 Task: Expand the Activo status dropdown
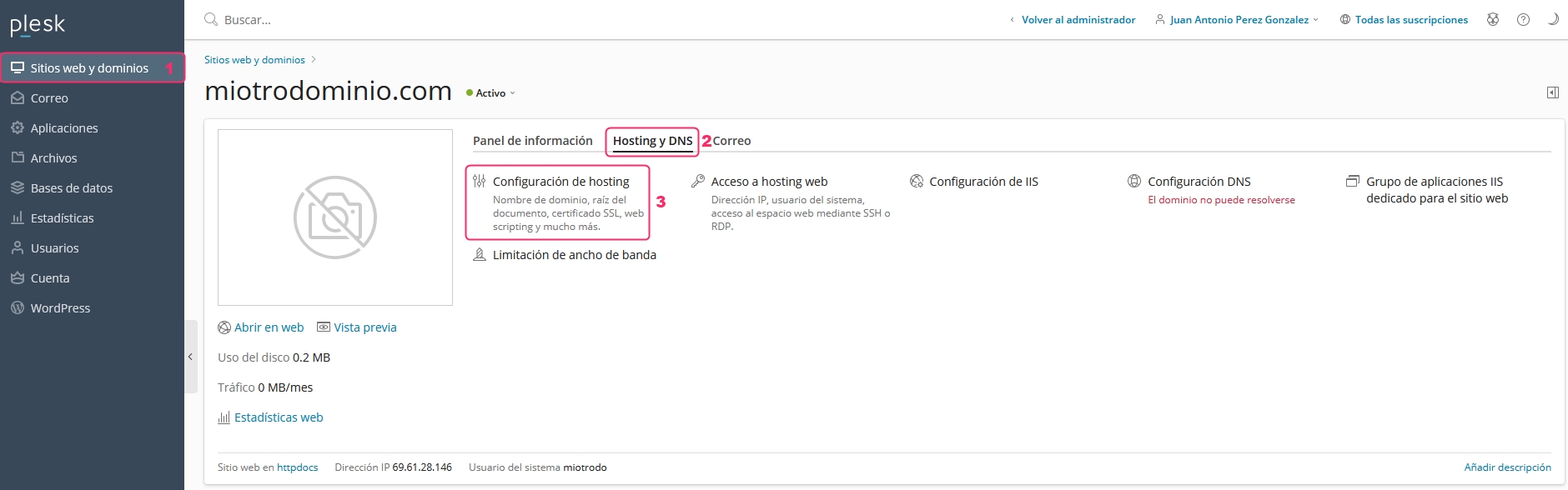pyautogui.click(x=491, y=93)
